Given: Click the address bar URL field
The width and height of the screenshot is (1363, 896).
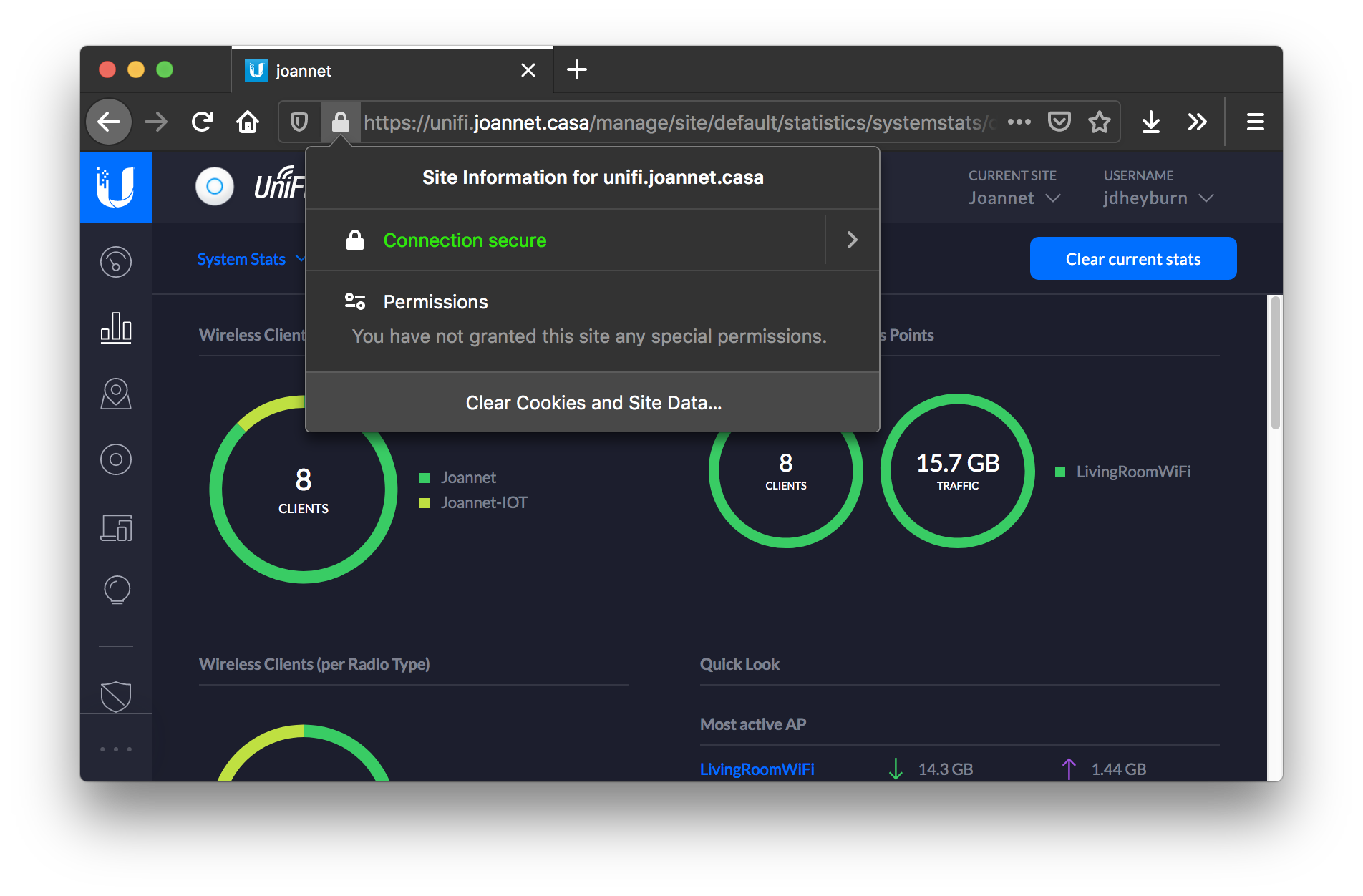Looking at the screenshot, I should (679, 122).
